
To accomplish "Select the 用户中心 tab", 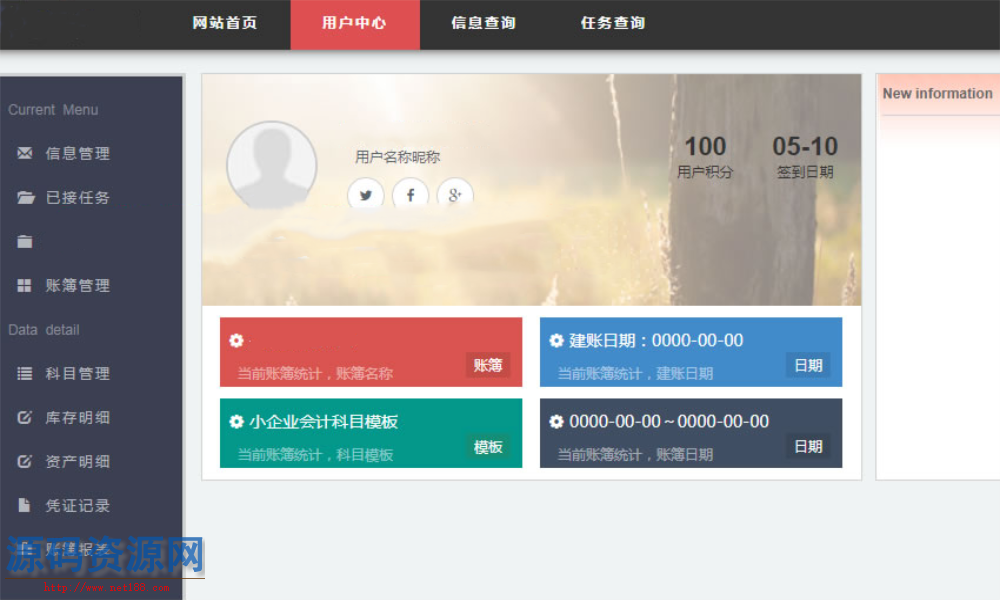I will 354,23.
